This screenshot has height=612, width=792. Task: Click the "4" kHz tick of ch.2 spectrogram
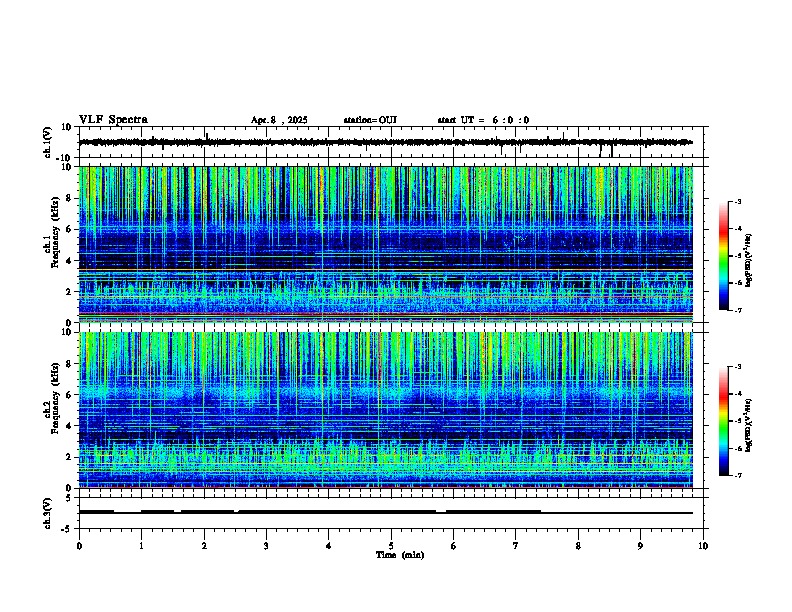click(x=70, y=426)
